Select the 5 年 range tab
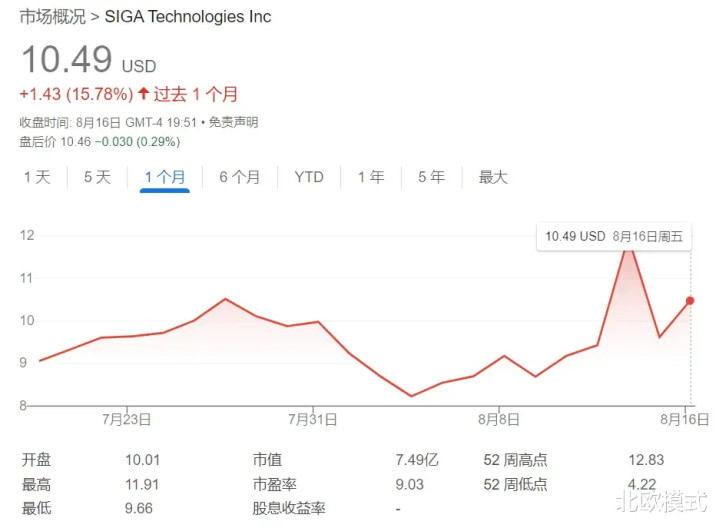 431,177
